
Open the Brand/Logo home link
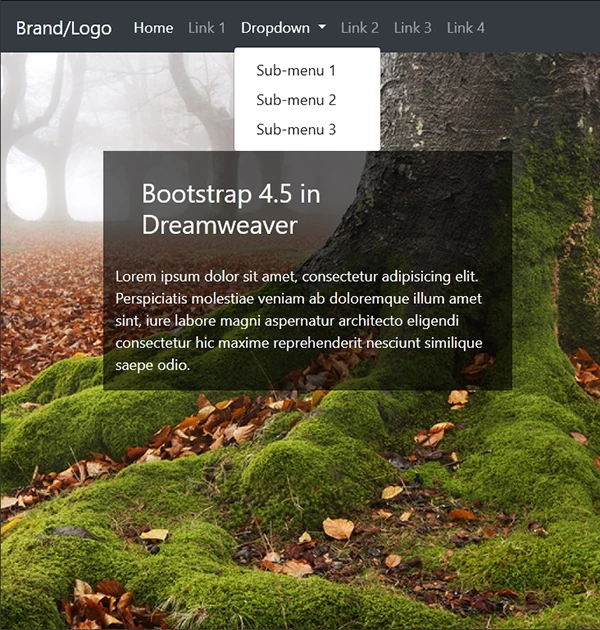pos(63,29)
